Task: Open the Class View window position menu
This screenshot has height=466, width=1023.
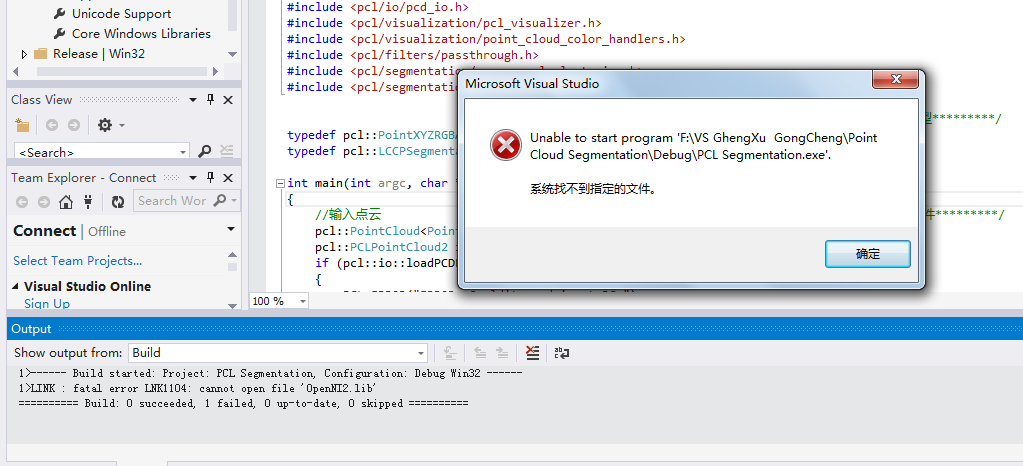Action: click(x=193, y=100)
